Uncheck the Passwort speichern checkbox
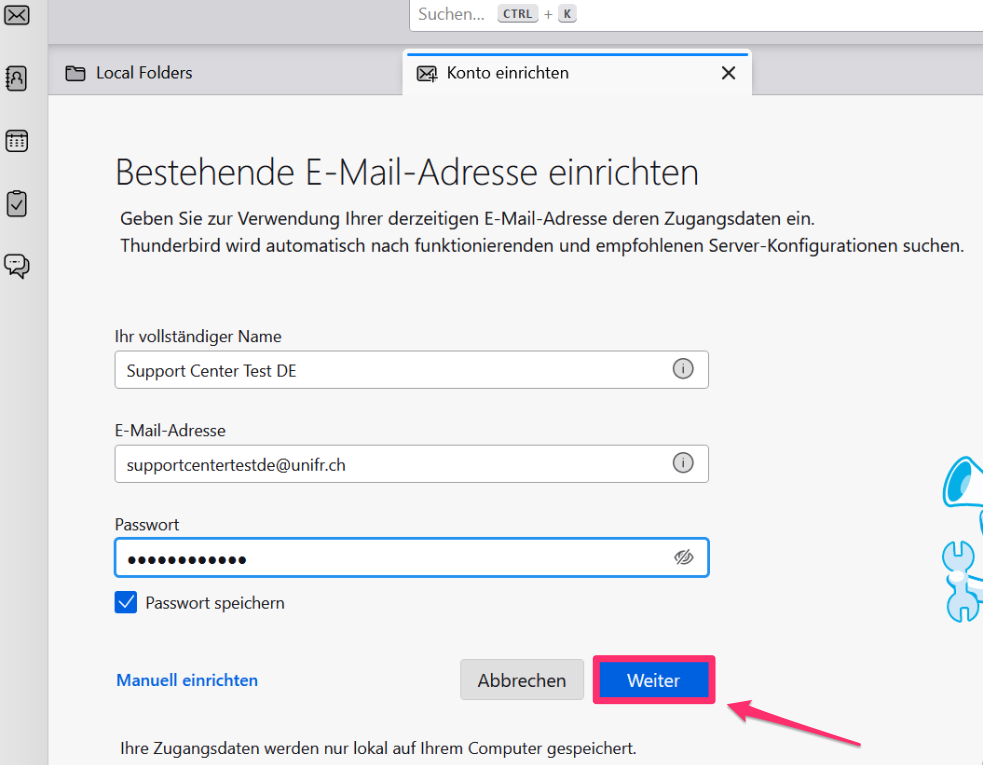Screen dimensions: 983x765 126,603
